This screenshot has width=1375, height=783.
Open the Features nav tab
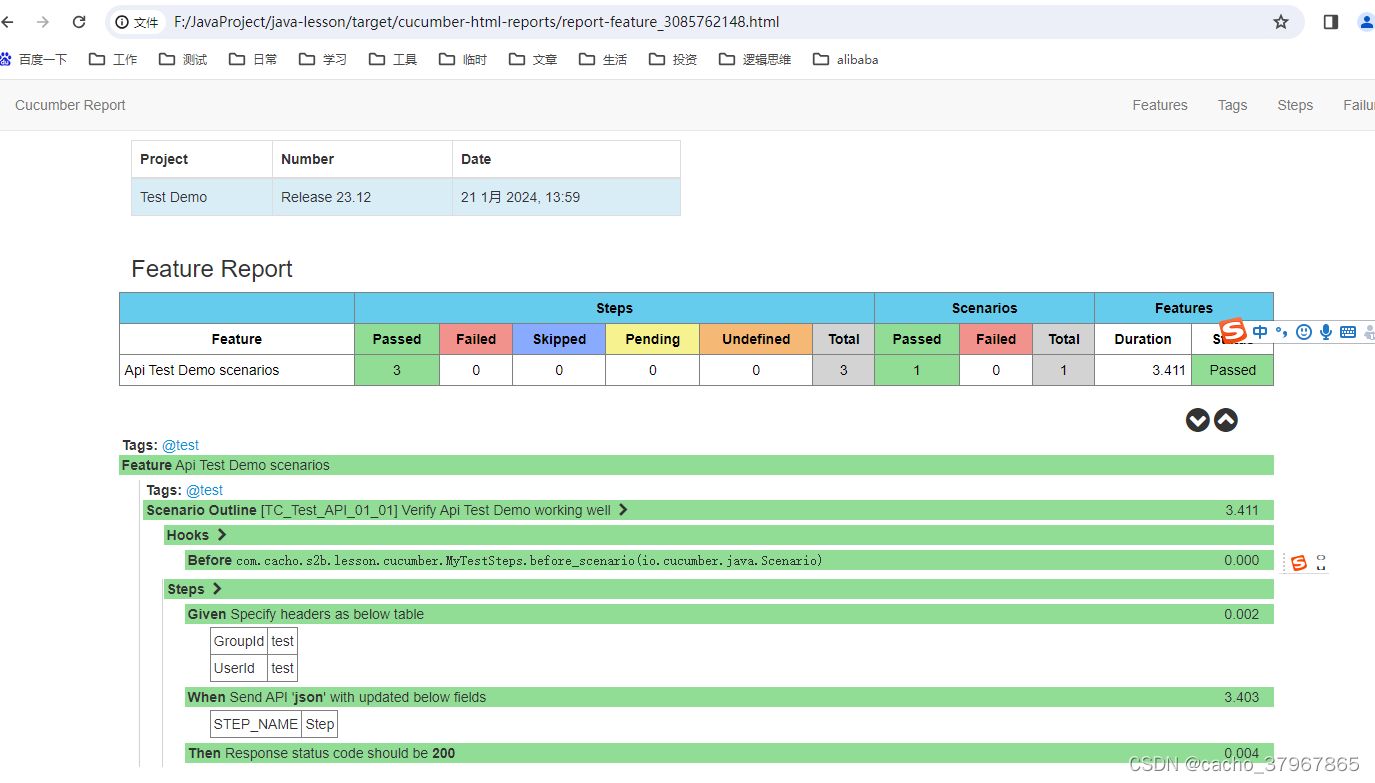(x=1160, y=105)
